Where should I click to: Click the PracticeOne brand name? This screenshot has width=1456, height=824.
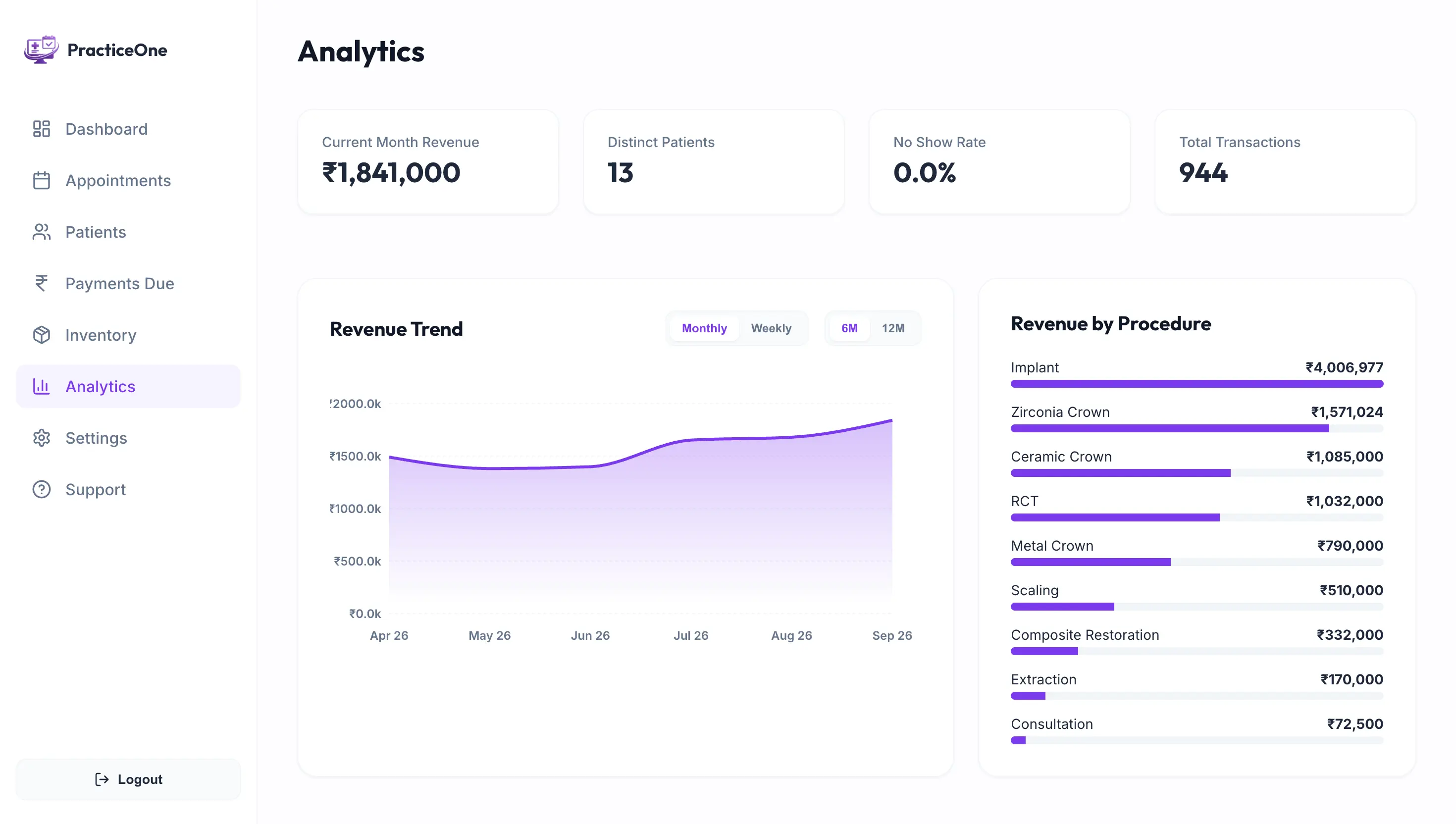click(117, 50)
